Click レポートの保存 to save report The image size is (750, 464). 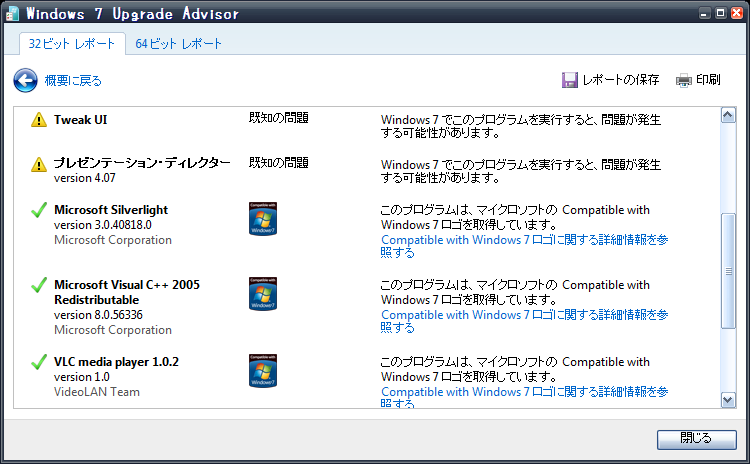[x=620, y=80]
